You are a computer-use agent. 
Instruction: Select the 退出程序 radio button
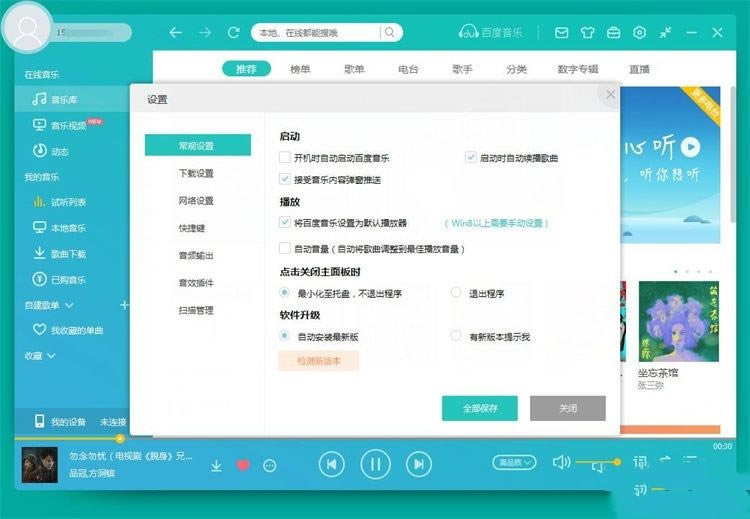coord(456,293)
